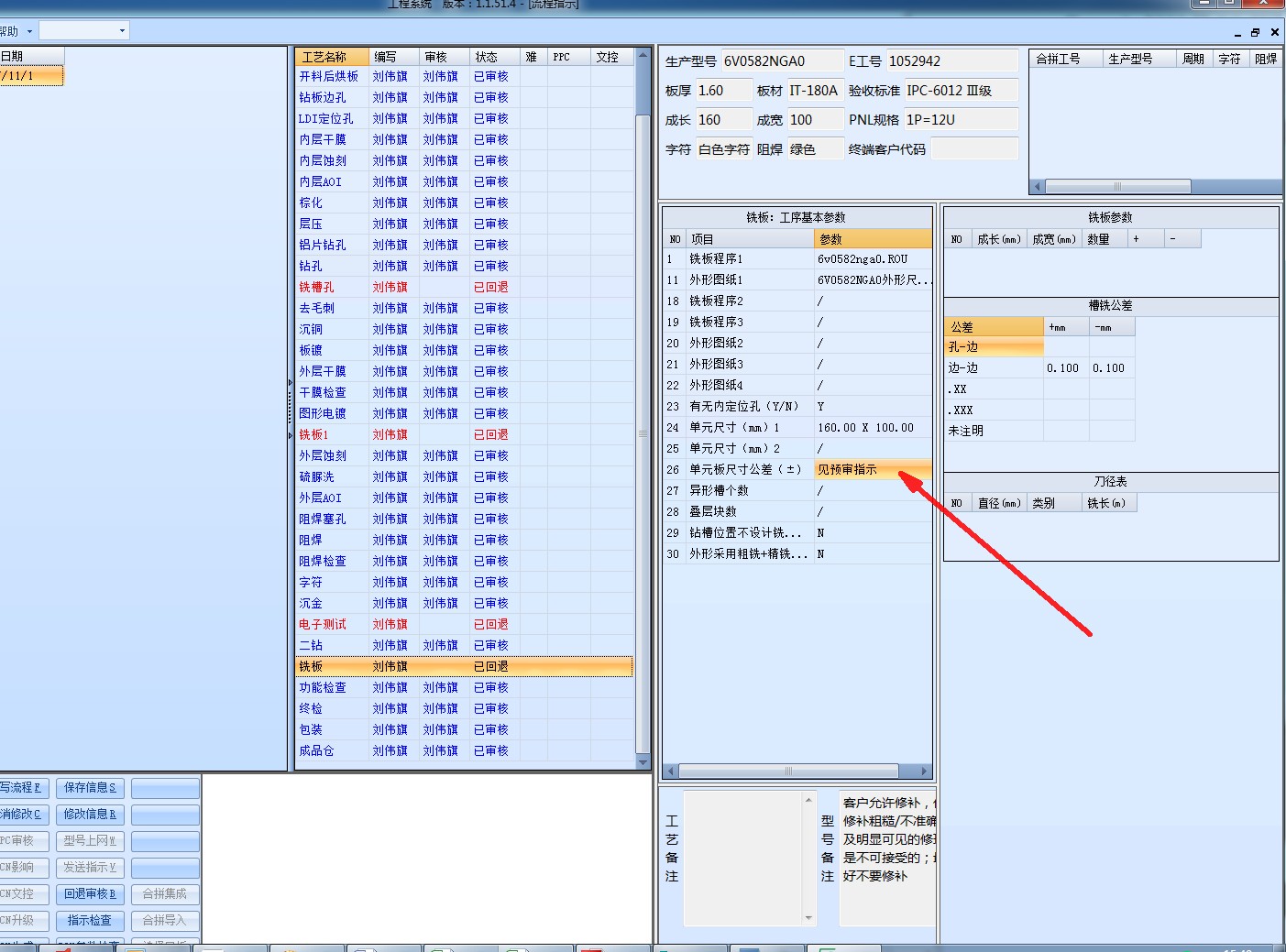Click the 阻焊 field 绿色
This screenshot has height=952, width=1286.
coord(815,149)
